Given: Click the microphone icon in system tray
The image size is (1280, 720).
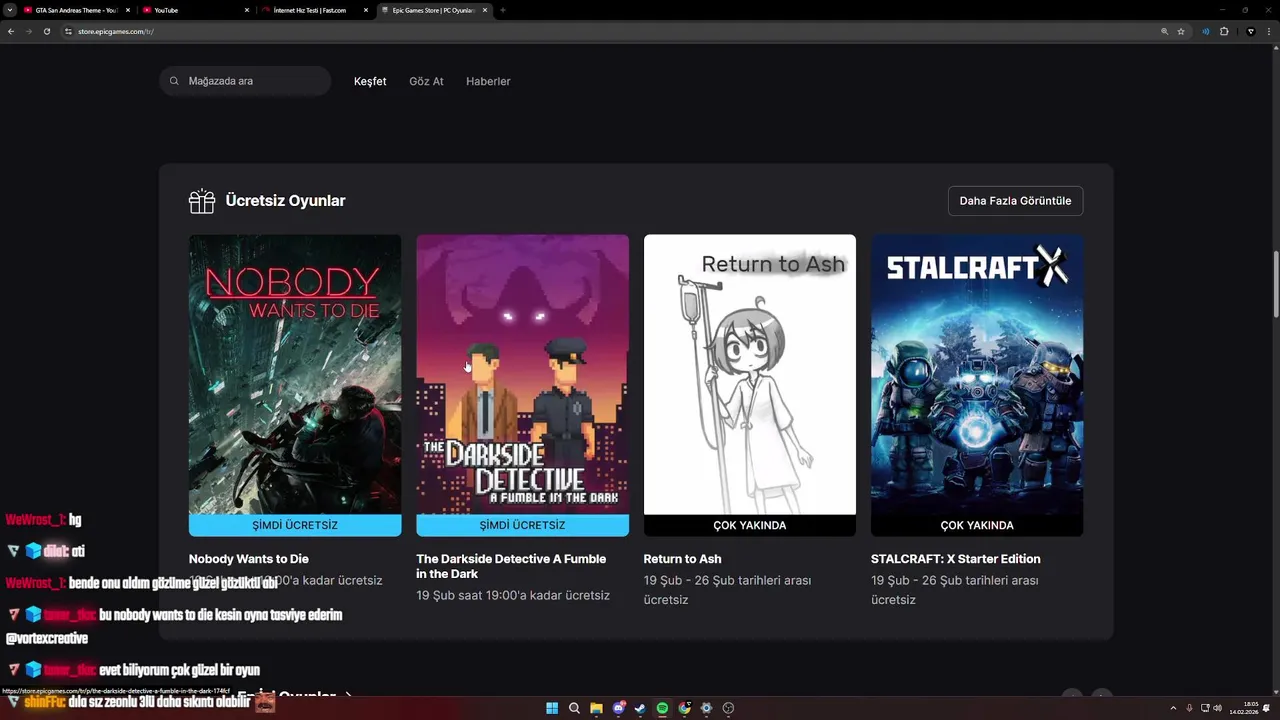Looking at the screenshot, I should 1191,708.
